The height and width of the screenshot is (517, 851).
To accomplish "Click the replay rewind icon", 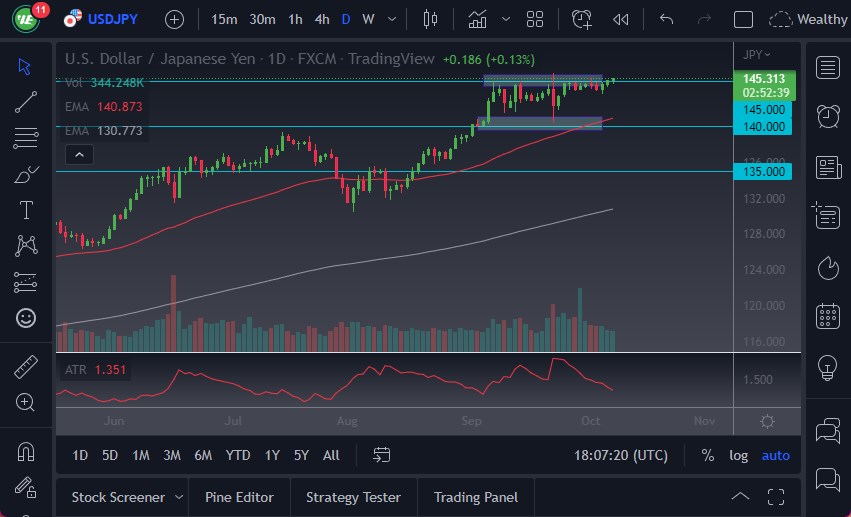I will pos(621,19).
